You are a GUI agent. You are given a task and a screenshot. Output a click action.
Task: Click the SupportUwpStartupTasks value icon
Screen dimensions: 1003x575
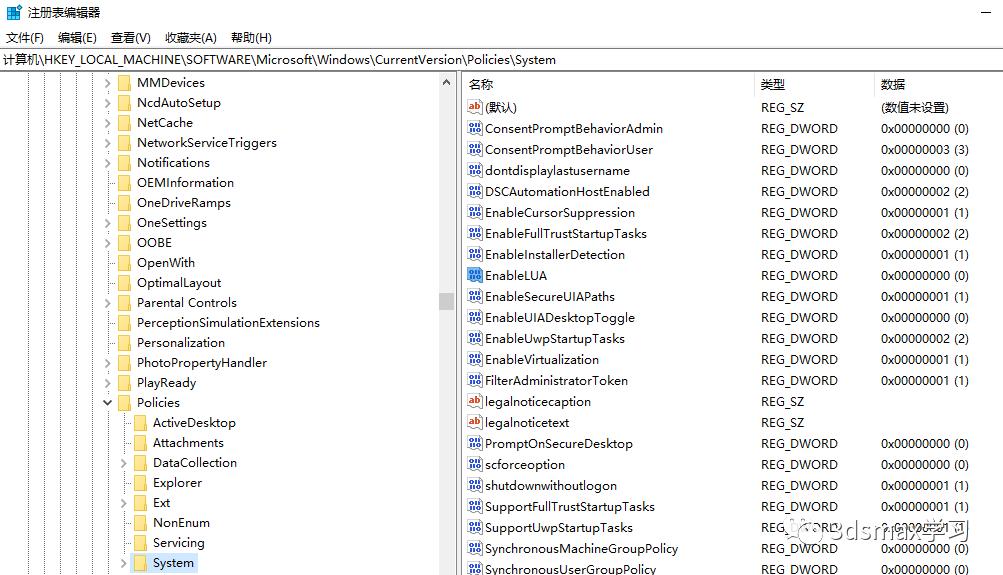click(475, 528)
